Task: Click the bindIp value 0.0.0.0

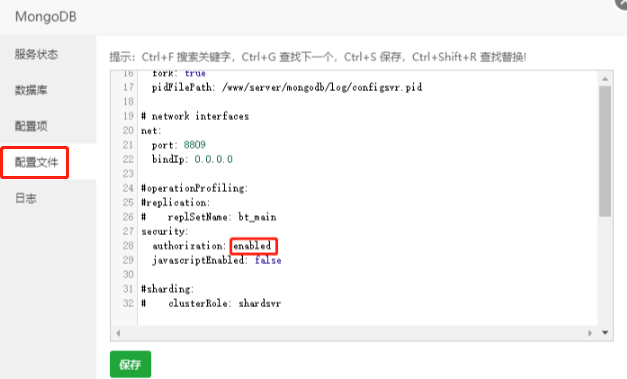Action: tap(214, 159)
